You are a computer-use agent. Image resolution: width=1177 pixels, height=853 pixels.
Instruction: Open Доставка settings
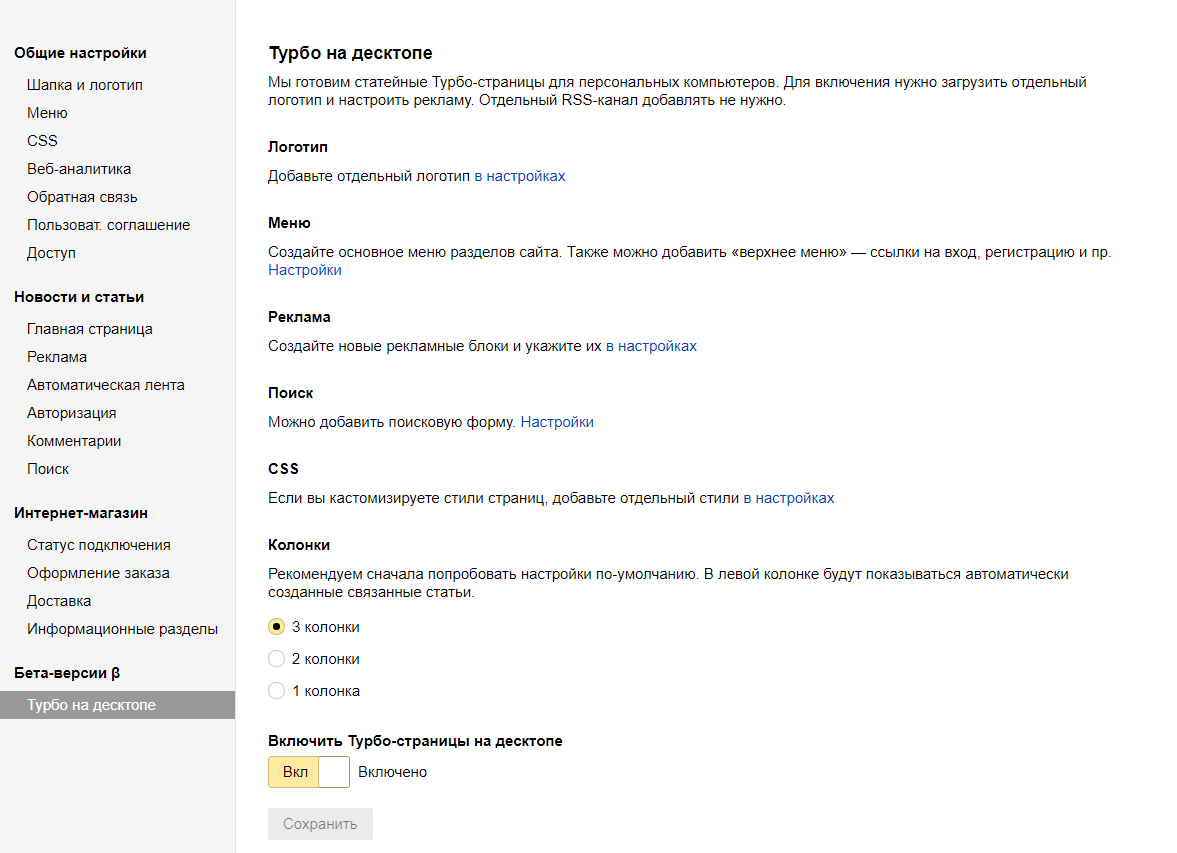click(x=59, y=601)
